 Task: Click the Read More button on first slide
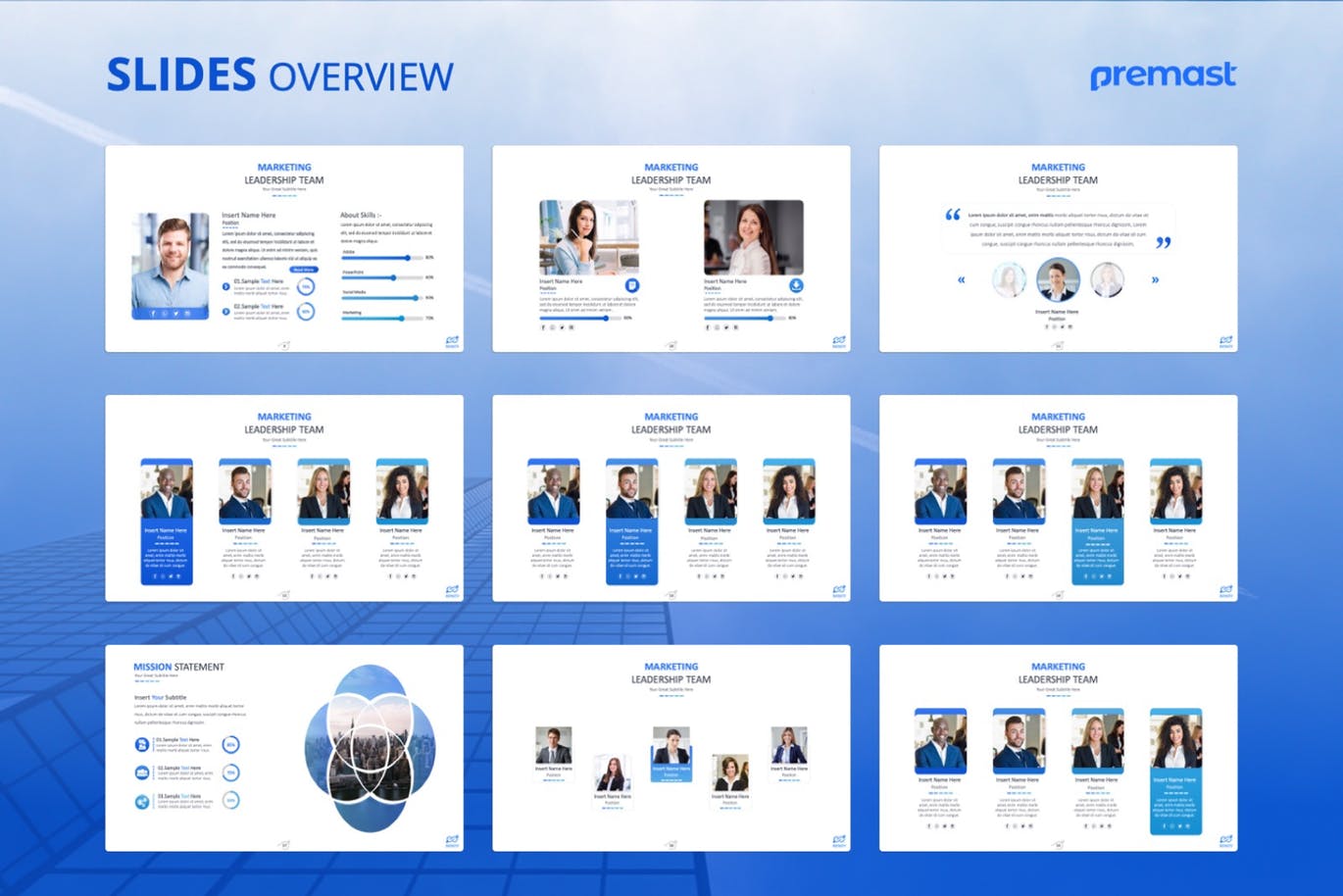(303, 269)
